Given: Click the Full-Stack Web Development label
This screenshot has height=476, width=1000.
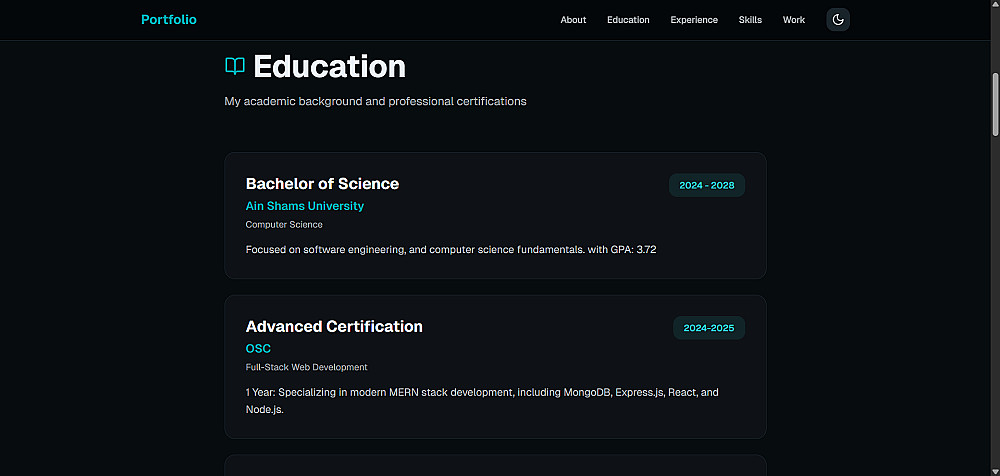Looking at the screenshot, I should [306, 367].
